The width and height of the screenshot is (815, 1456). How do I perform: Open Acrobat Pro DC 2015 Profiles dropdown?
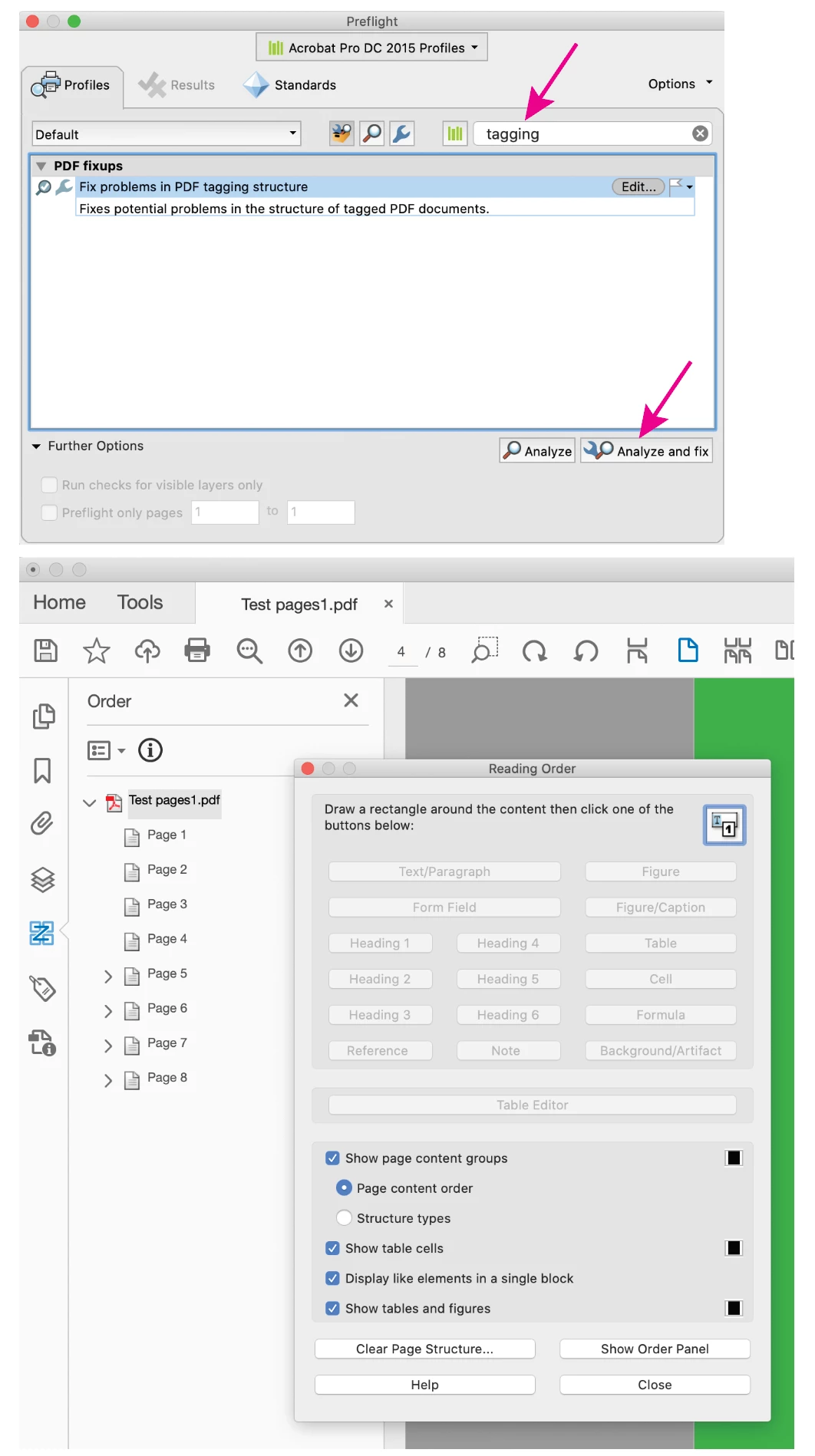[372, 48]
